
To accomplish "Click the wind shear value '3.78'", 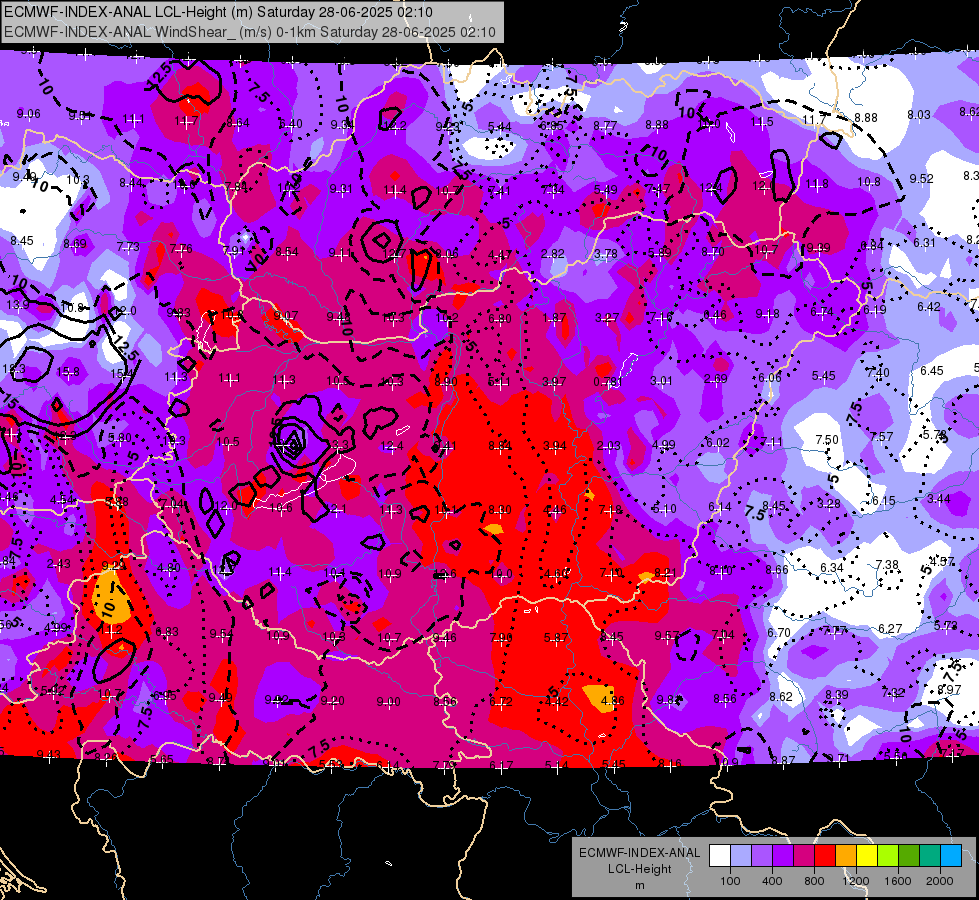I will click(x=606, y=254).
